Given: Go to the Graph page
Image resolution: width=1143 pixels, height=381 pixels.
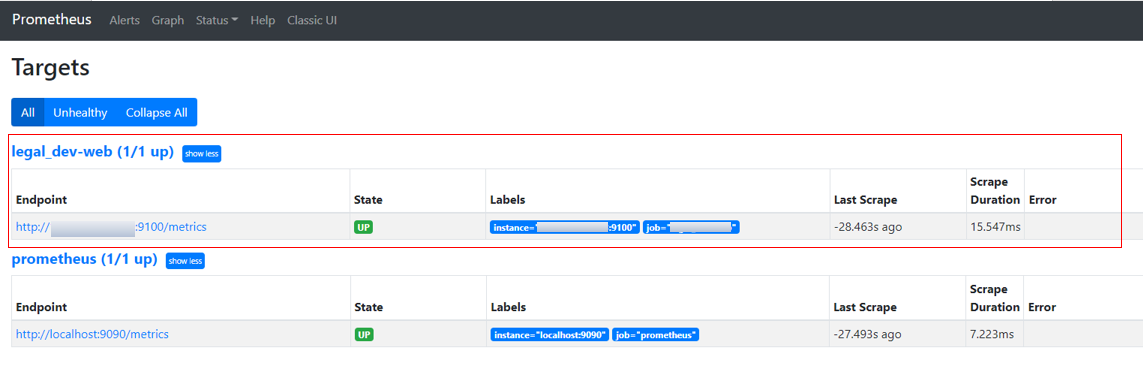Looking at the screenshot, I should [x=168, y=20].
